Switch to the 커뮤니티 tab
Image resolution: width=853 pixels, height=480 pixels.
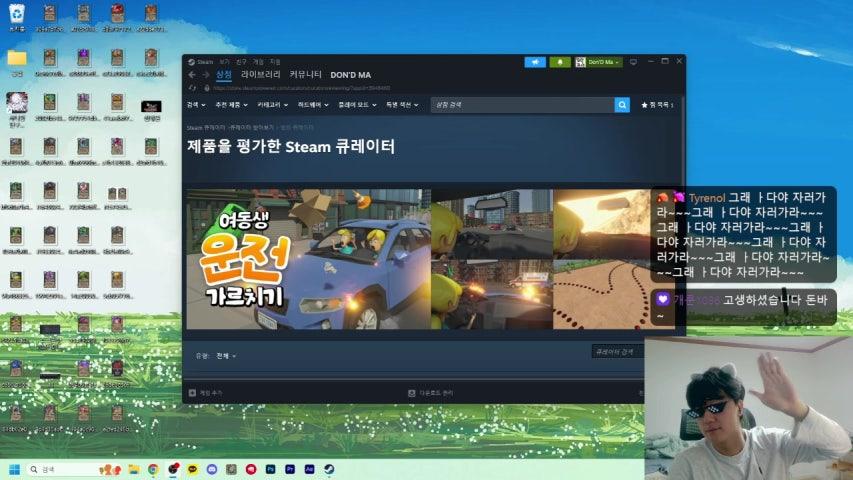coord(305,75)
